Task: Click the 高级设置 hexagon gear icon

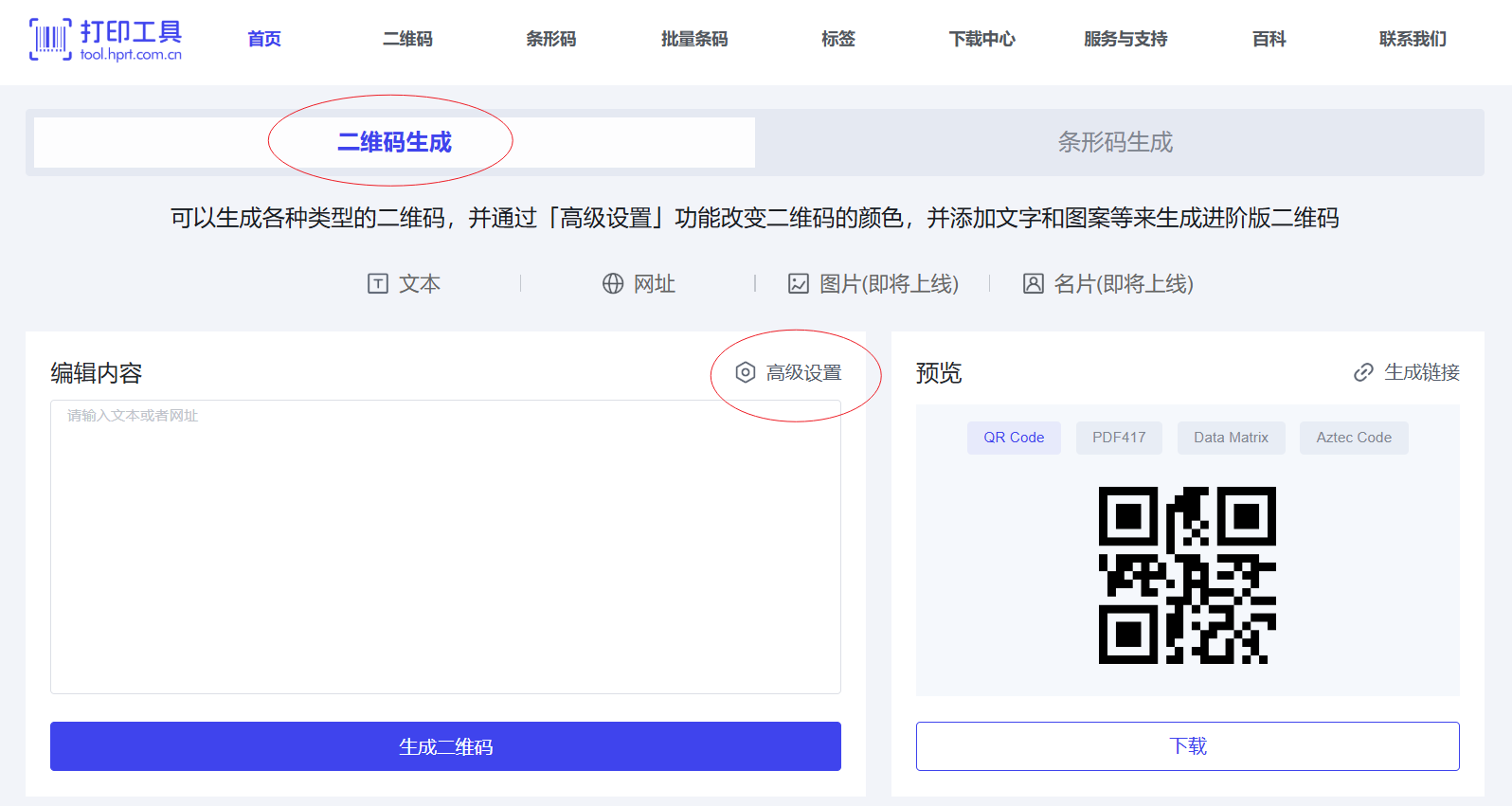Action: pyautogui.click(x=746, y=372)
